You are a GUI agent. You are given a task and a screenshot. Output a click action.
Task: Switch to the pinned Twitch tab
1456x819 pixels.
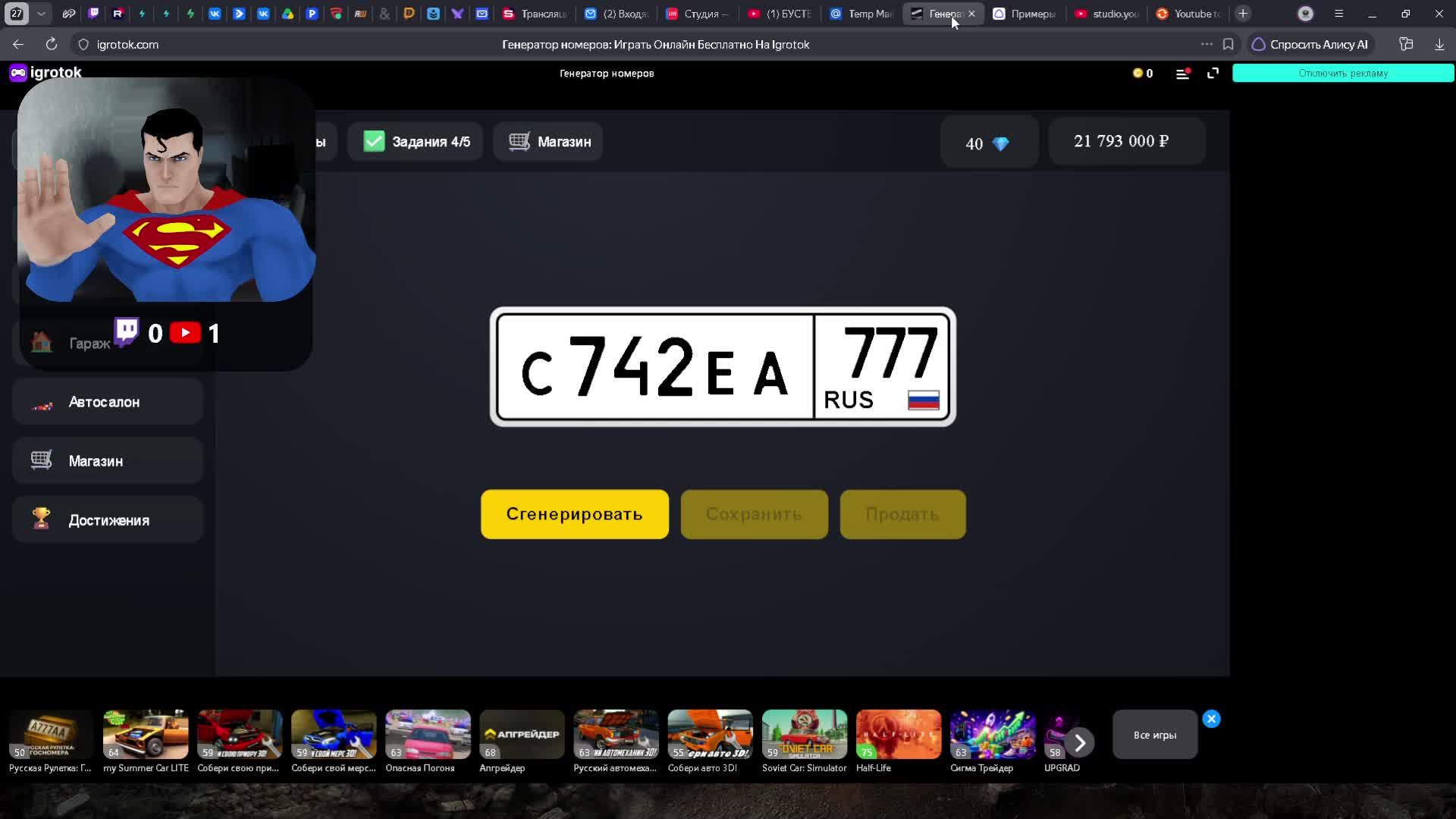point(93,14)
